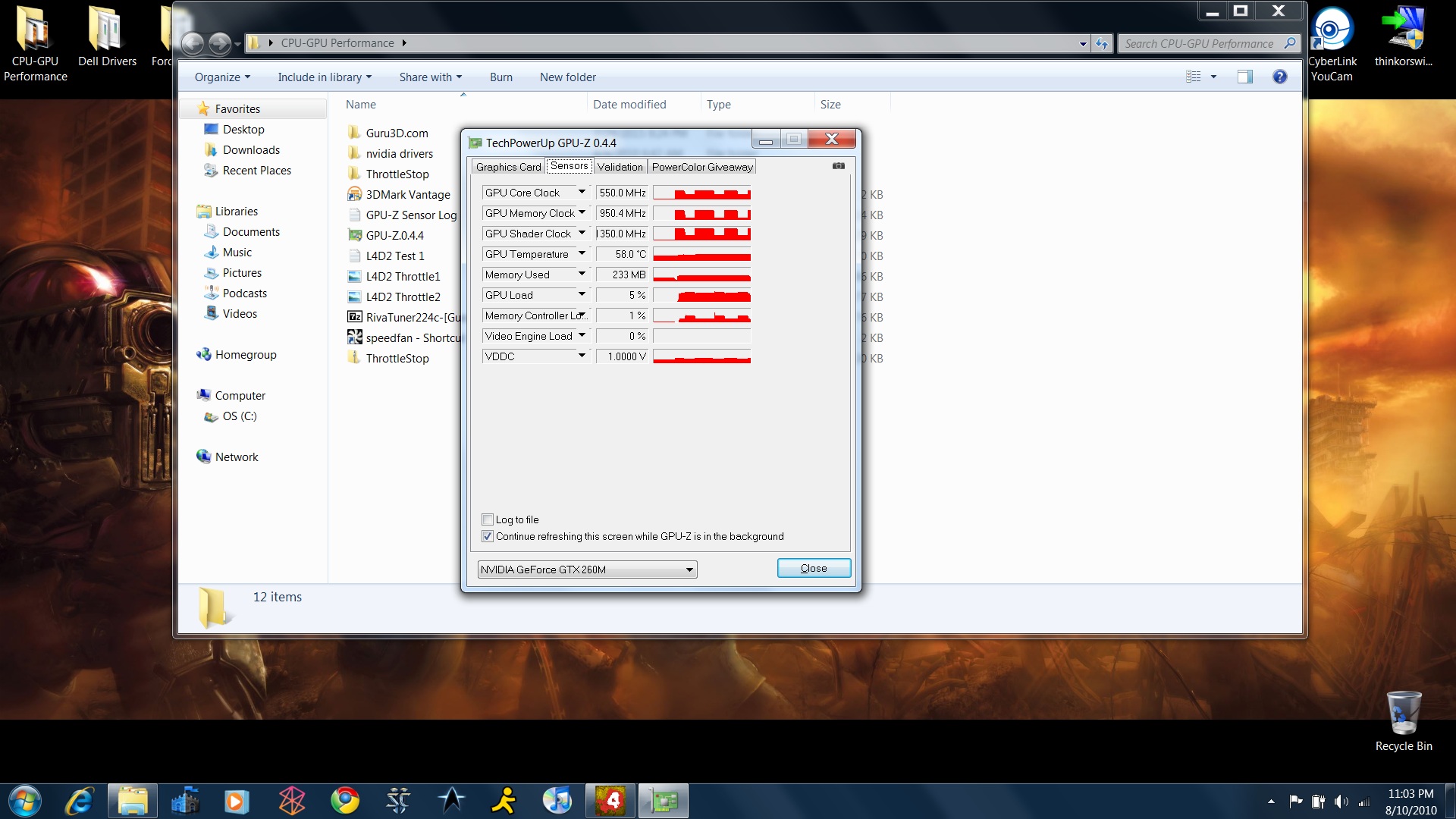
Task: Open Internet Explorer from the taskbar
Action: click(x=80, y=801)
